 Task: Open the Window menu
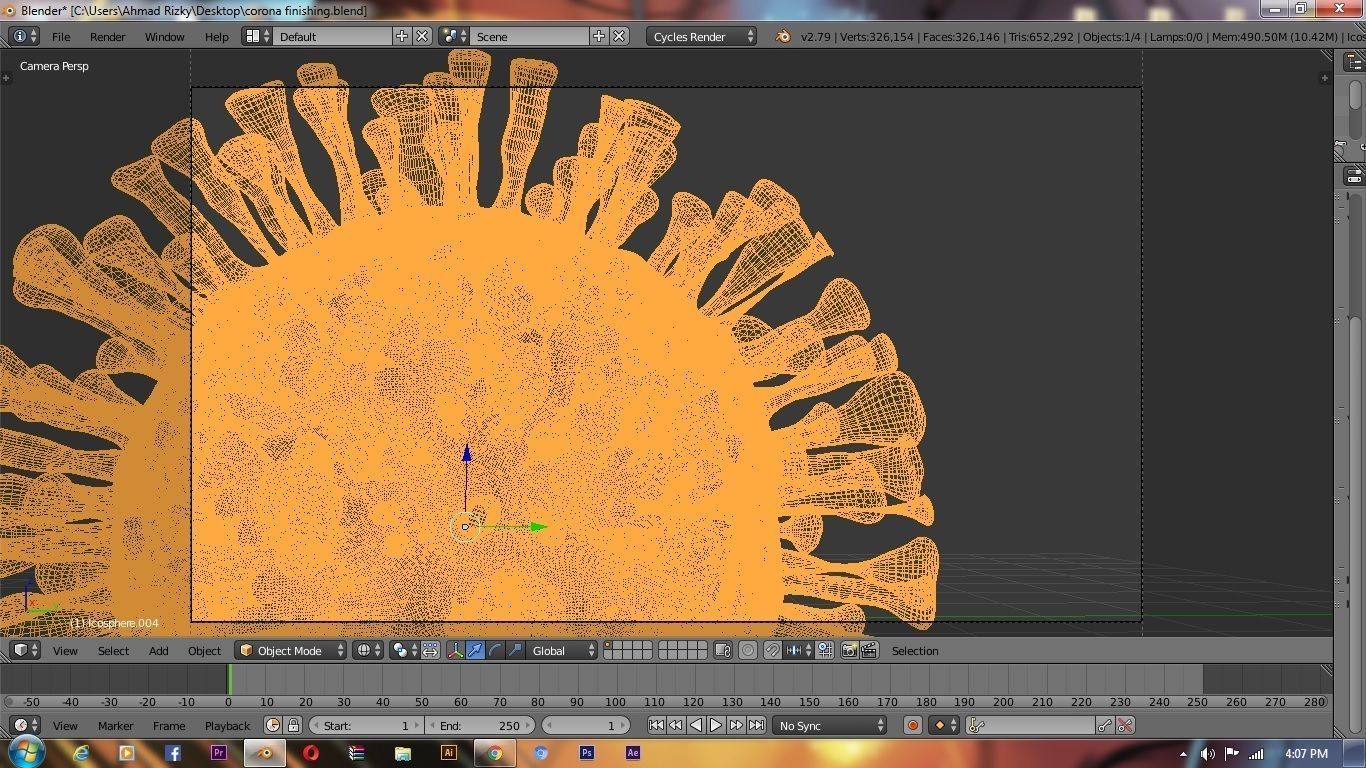tap(165, 36)
